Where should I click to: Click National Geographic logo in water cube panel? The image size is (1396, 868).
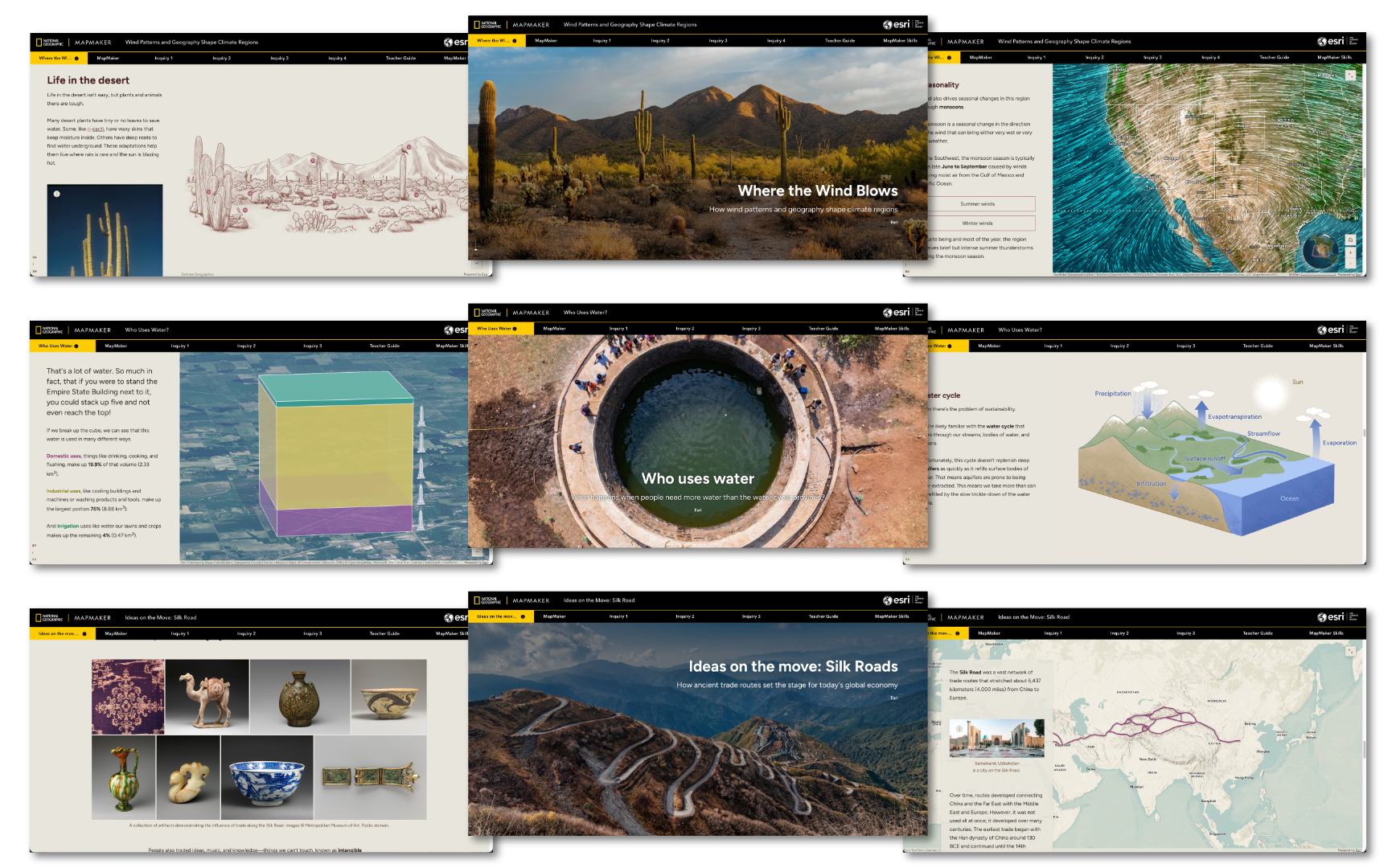click(x=49, y=330)
